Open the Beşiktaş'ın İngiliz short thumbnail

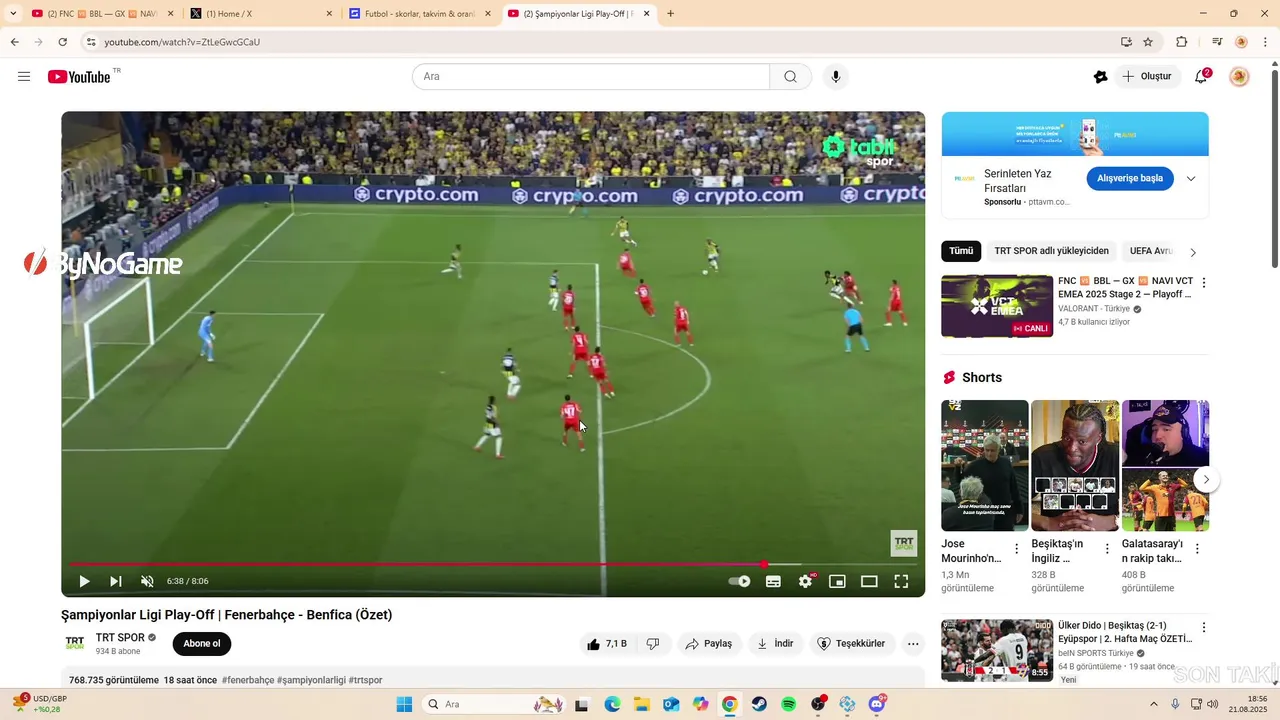click(1075, 466)
